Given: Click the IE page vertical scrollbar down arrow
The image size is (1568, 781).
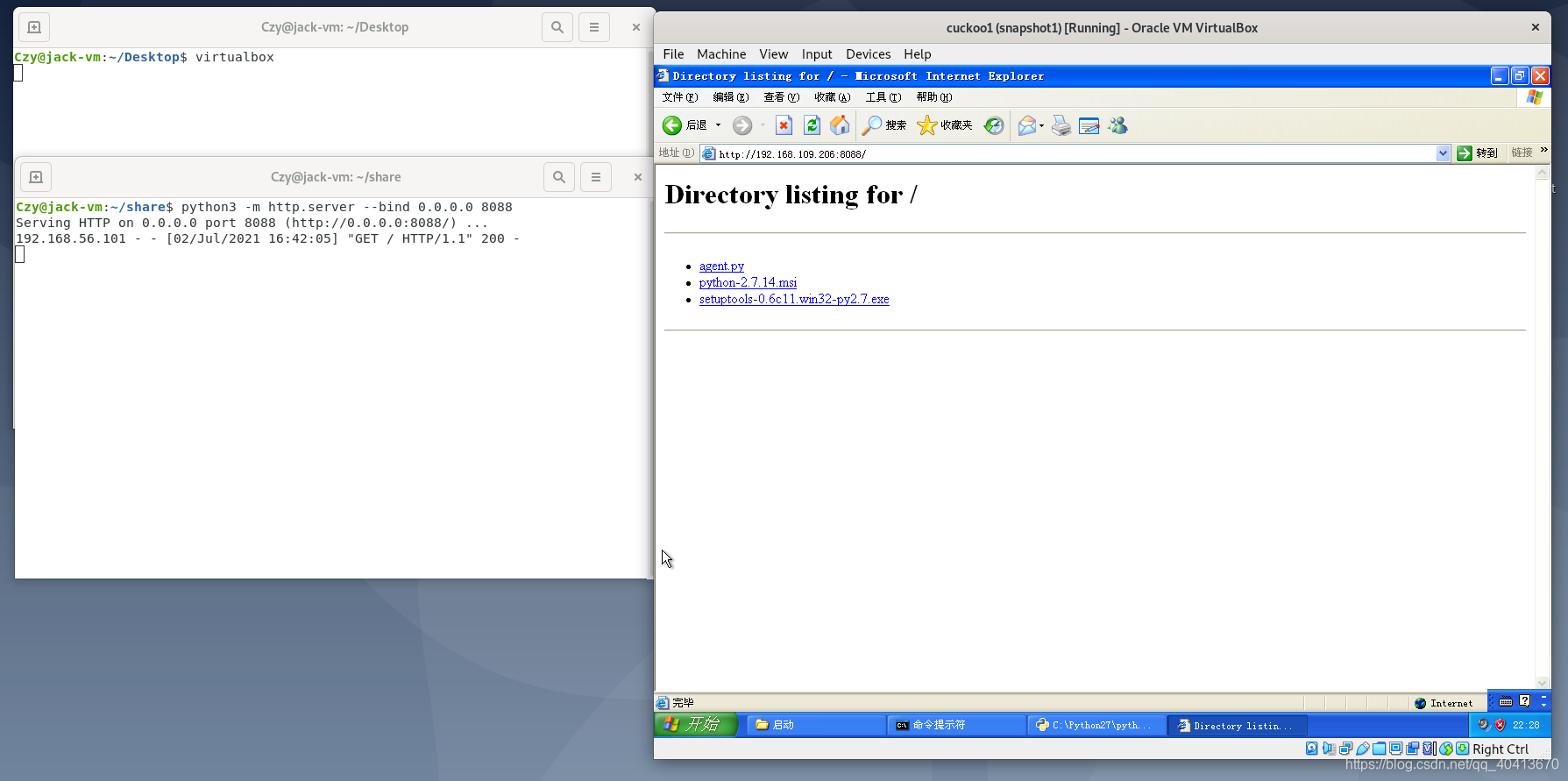Looking at the screenshot, I should (x=1543, y=683).
